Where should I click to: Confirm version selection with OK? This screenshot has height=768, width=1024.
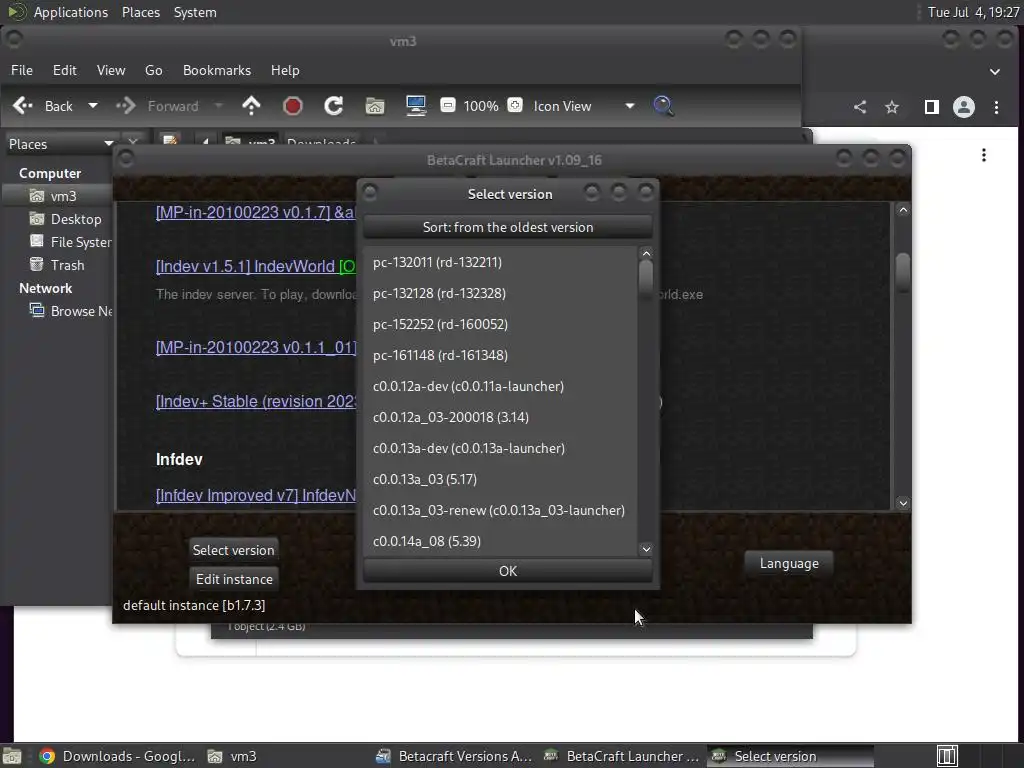click(507, 571)
